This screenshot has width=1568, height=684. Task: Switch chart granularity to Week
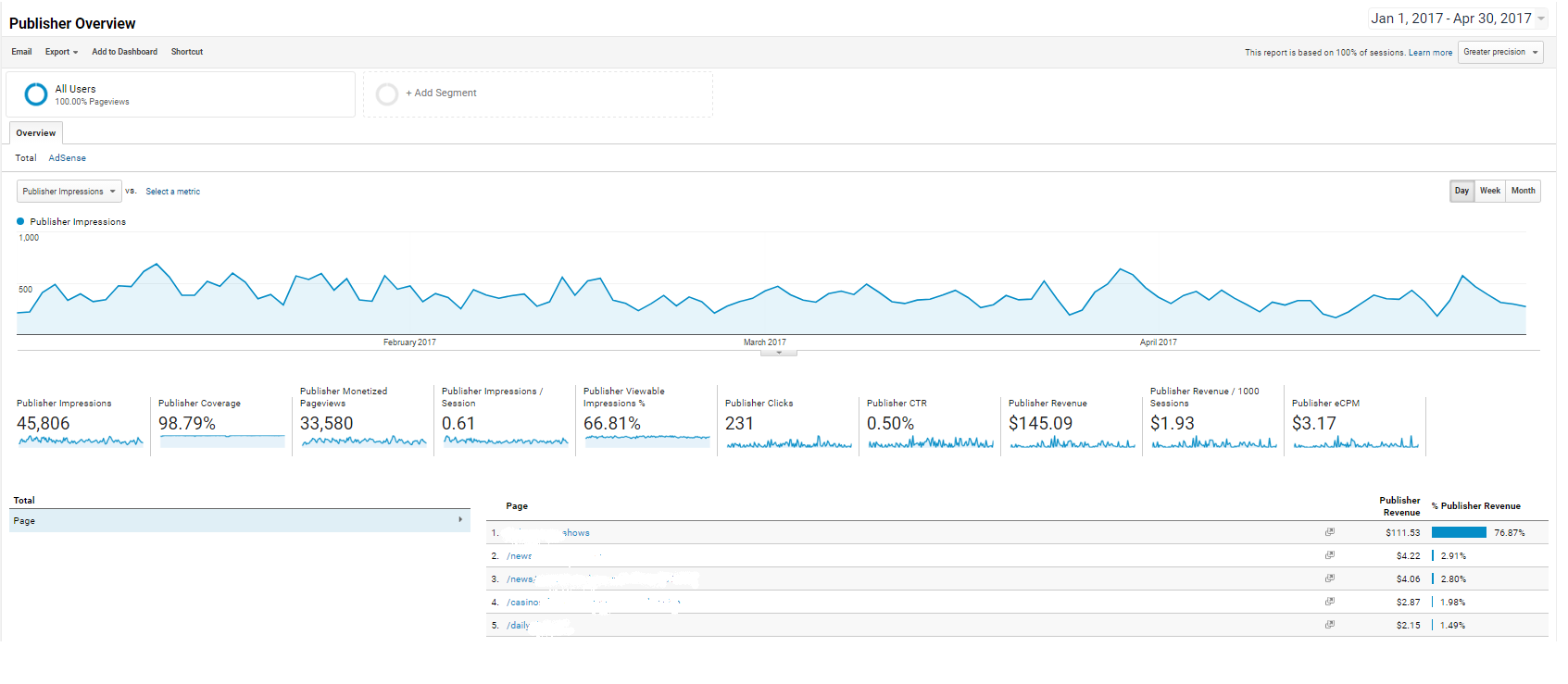pyautogui.click(x=1489, y=191)
